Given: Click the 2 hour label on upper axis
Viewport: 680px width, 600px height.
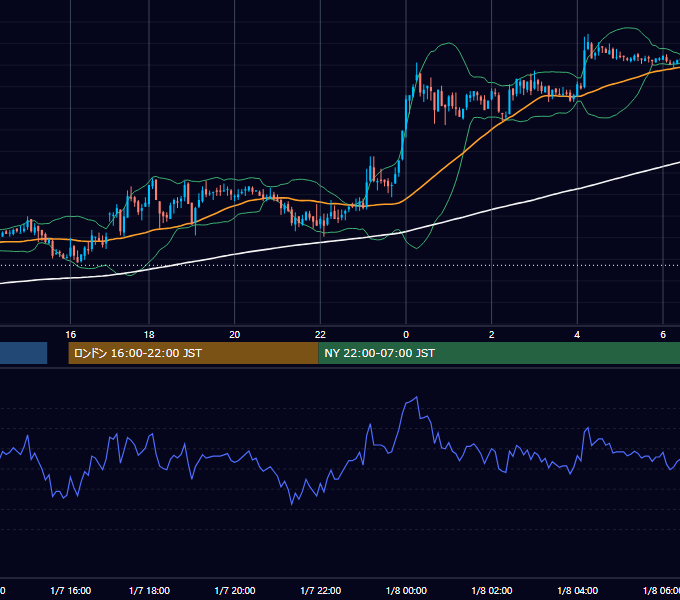Looking at the screenshot, I should [x=491, y=335].
